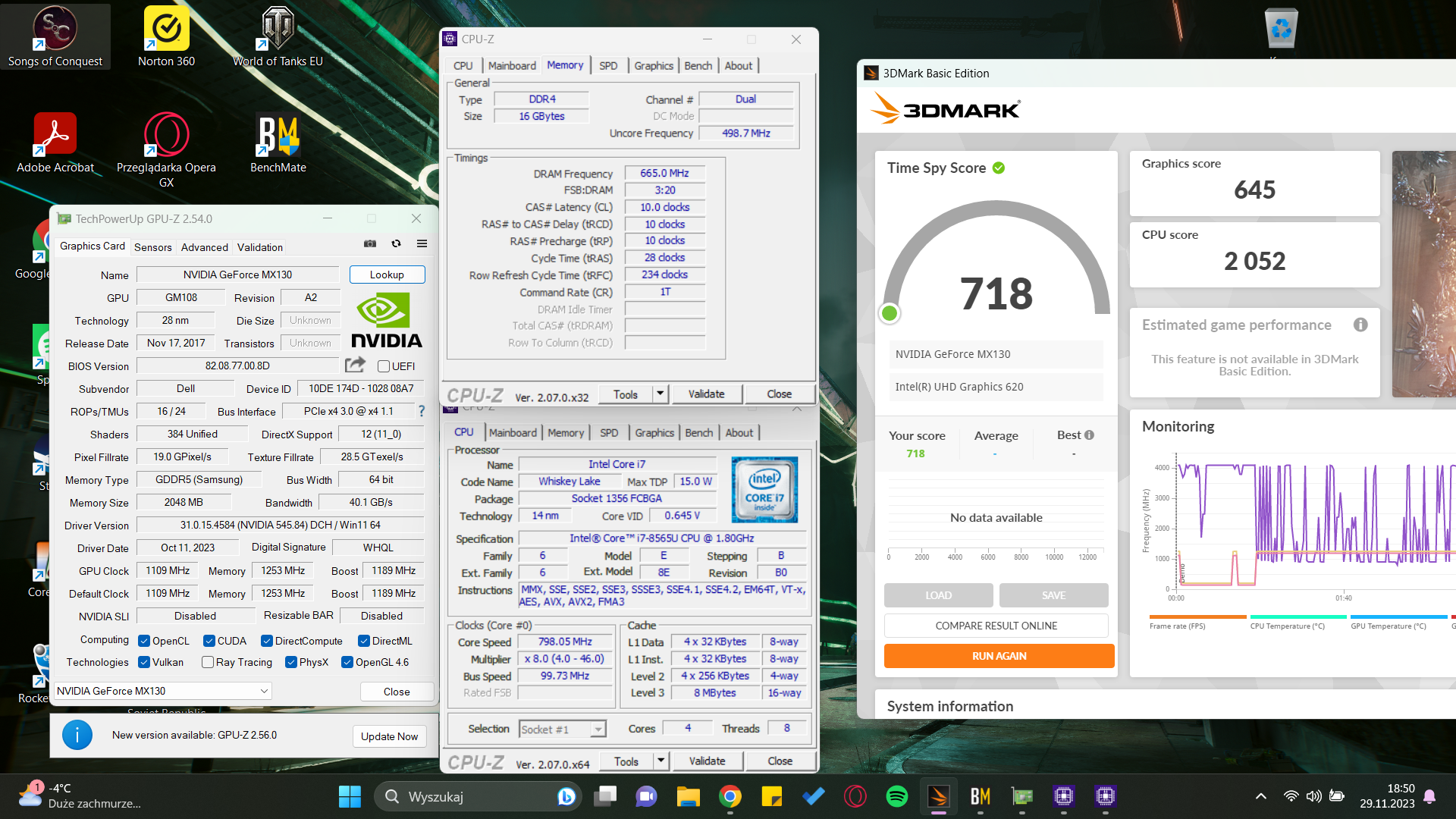The height and width of the screenshot is (819, 1456).
Task: Open Opera GX from taskbar
Action: click(855, 796)
